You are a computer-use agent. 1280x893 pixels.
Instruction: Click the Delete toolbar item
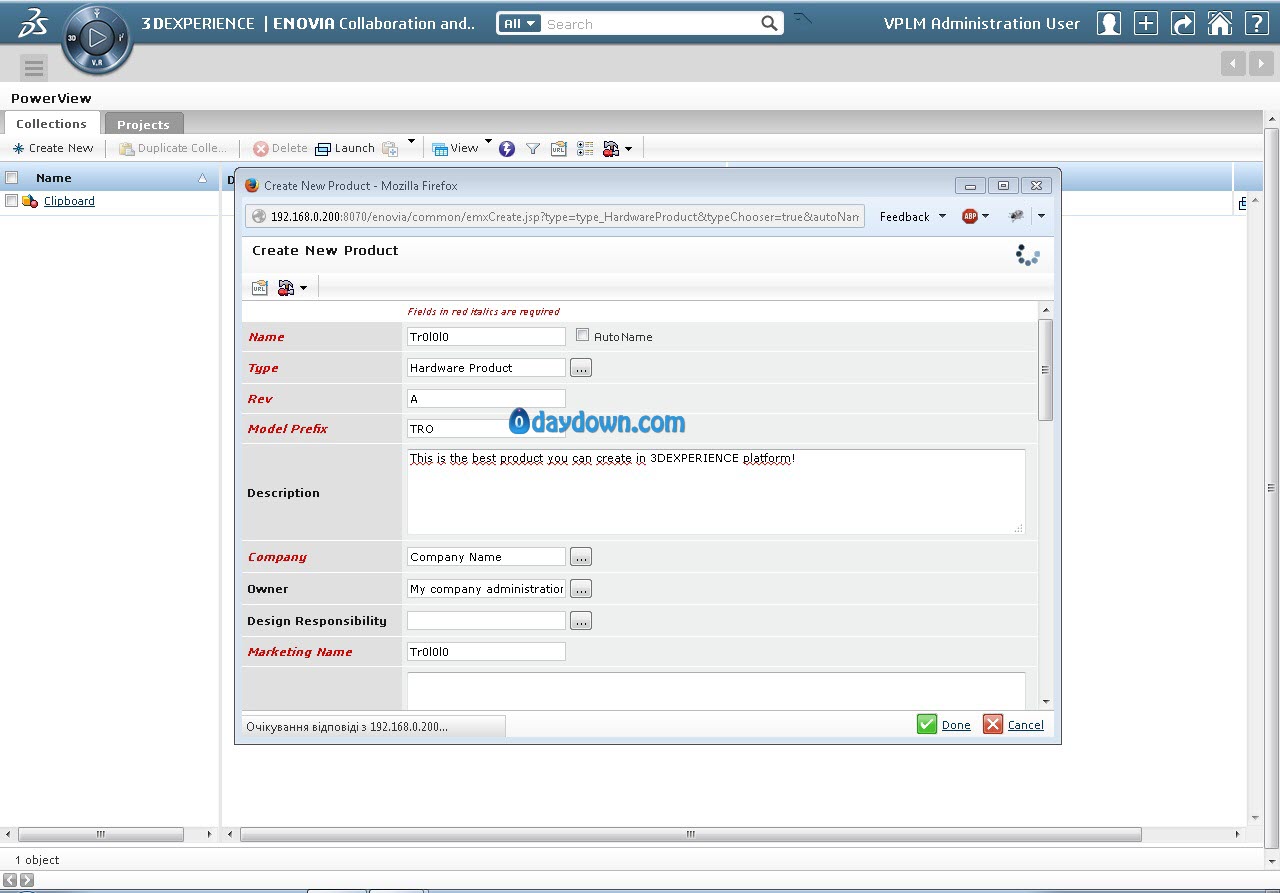coord(280,148)
